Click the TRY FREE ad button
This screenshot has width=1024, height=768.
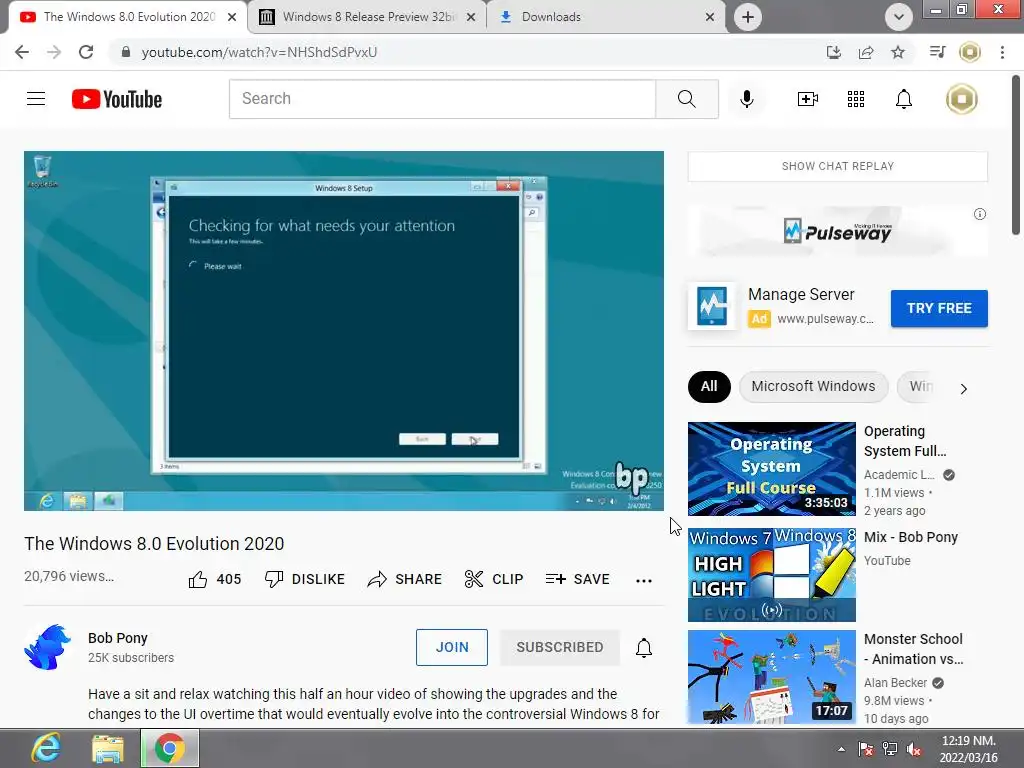click(938, 308)
